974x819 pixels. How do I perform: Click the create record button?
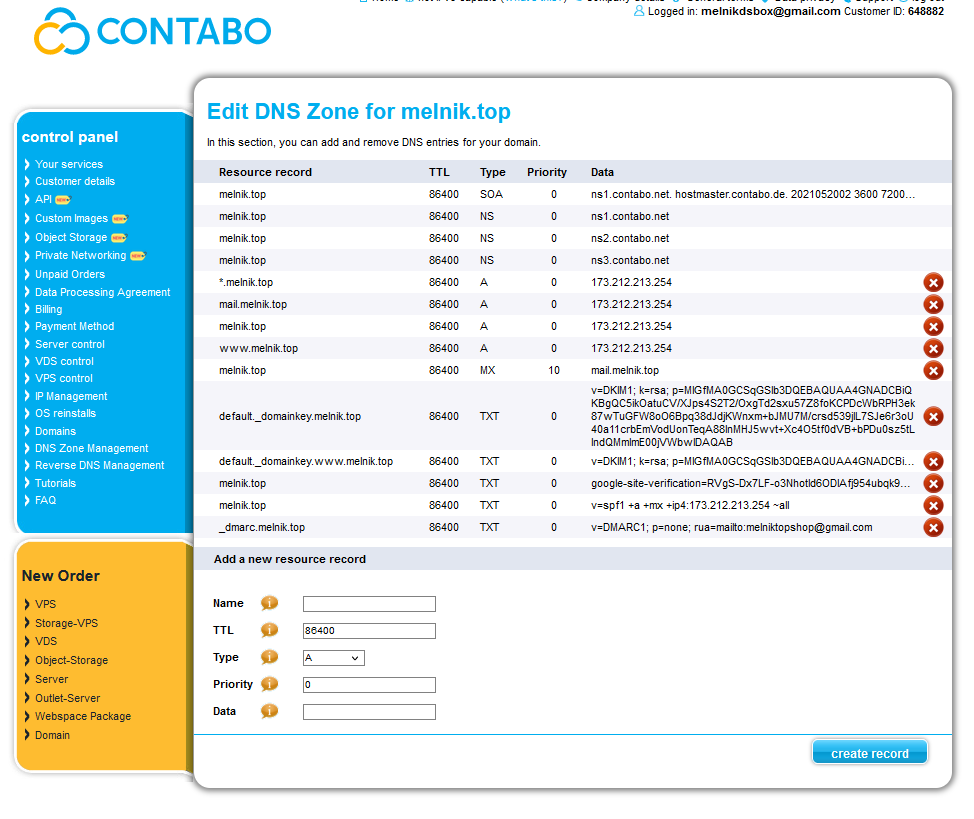869,753
